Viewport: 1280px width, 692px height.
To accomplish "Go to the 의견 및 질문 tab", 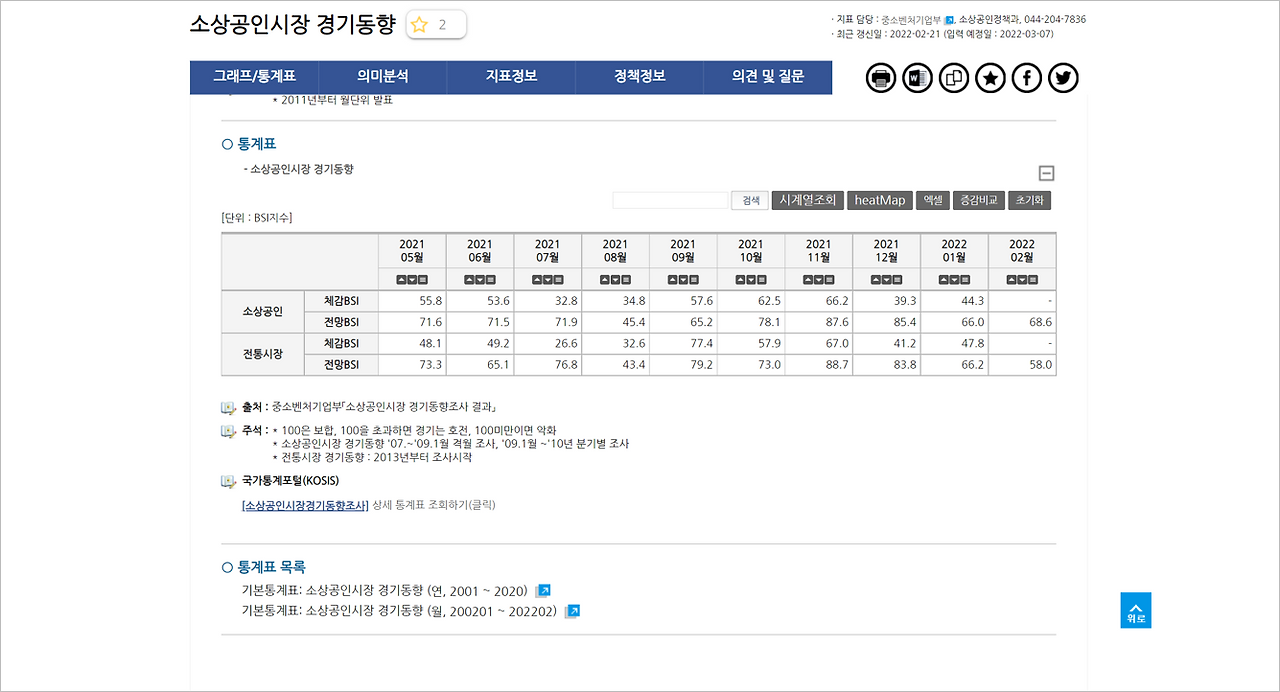I will click(768, 77).
